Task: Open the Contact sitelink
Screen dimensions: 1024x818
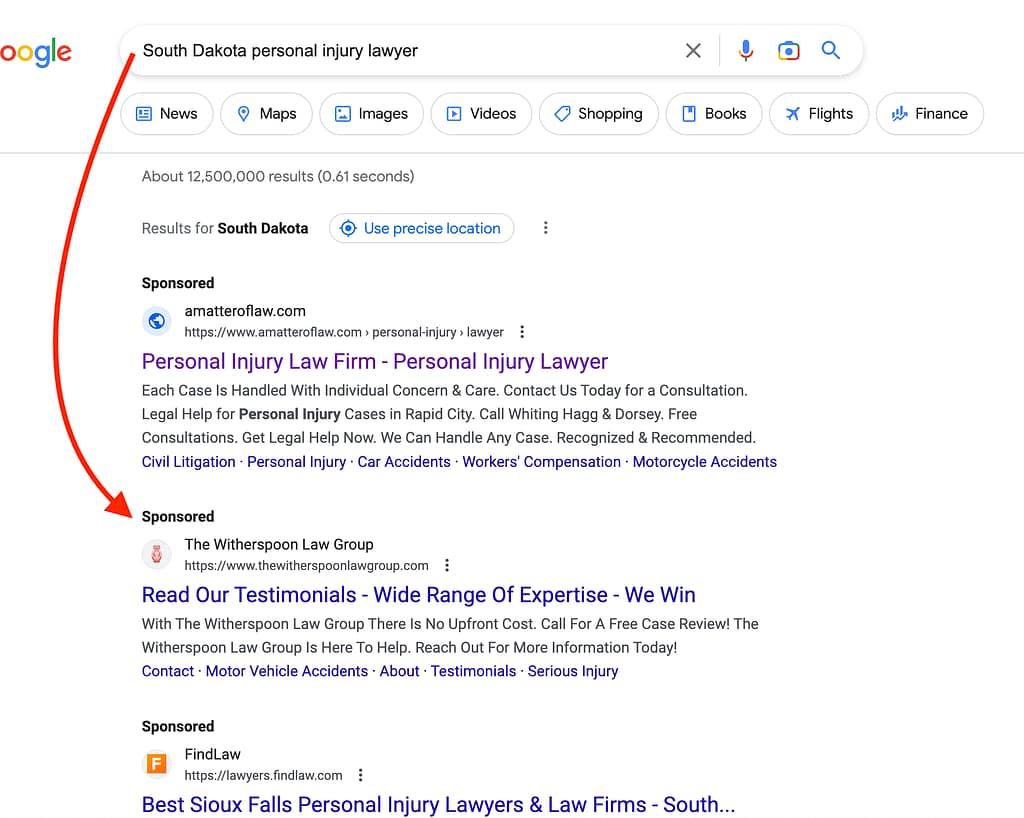Action: [168, 671]
